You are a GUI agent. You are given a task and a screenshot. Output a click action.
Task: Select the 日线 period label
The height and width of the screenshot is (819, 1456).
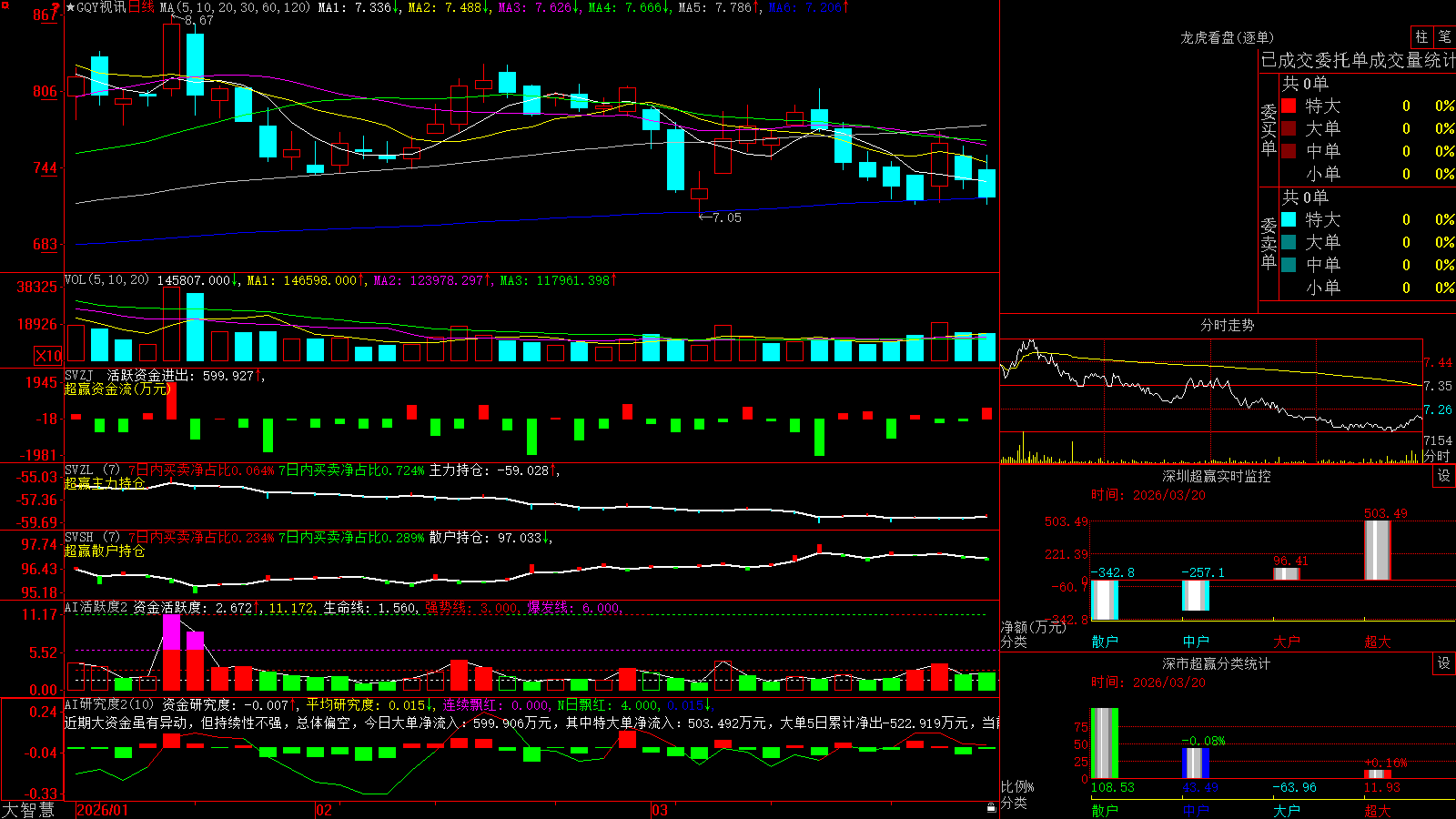141,7
